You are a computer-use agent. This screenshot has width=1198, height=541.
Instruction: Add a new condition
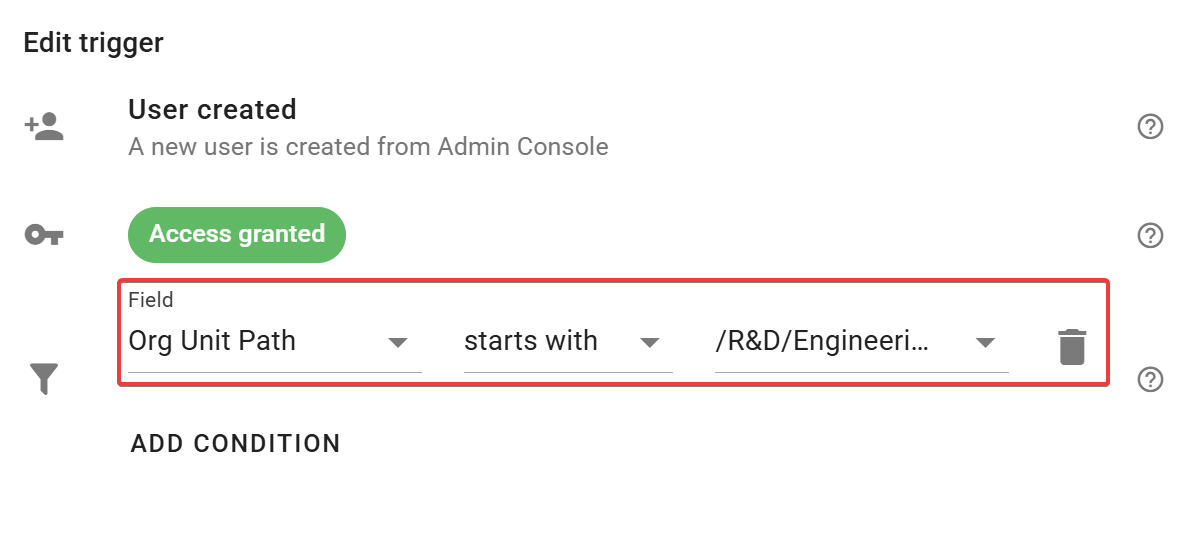pos(236,443)
